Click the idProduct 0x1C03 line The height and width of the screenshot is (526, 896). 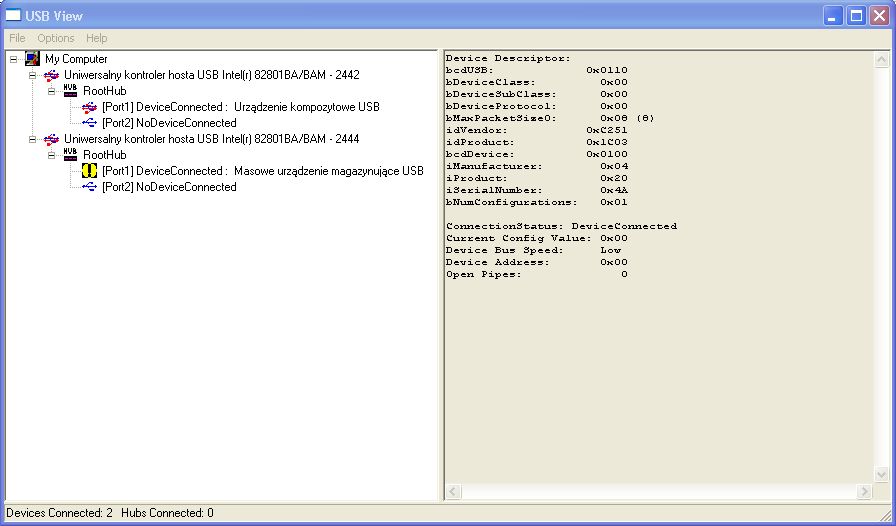coord(537,142)
